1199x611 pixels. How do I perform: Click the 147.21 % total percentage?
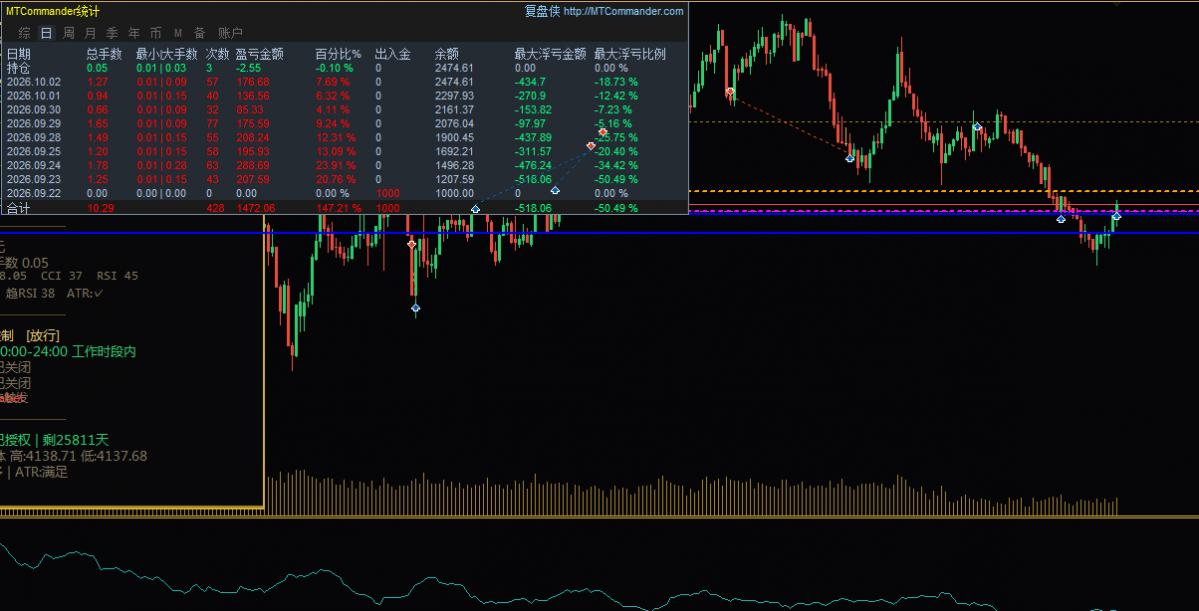coord(339,208)
